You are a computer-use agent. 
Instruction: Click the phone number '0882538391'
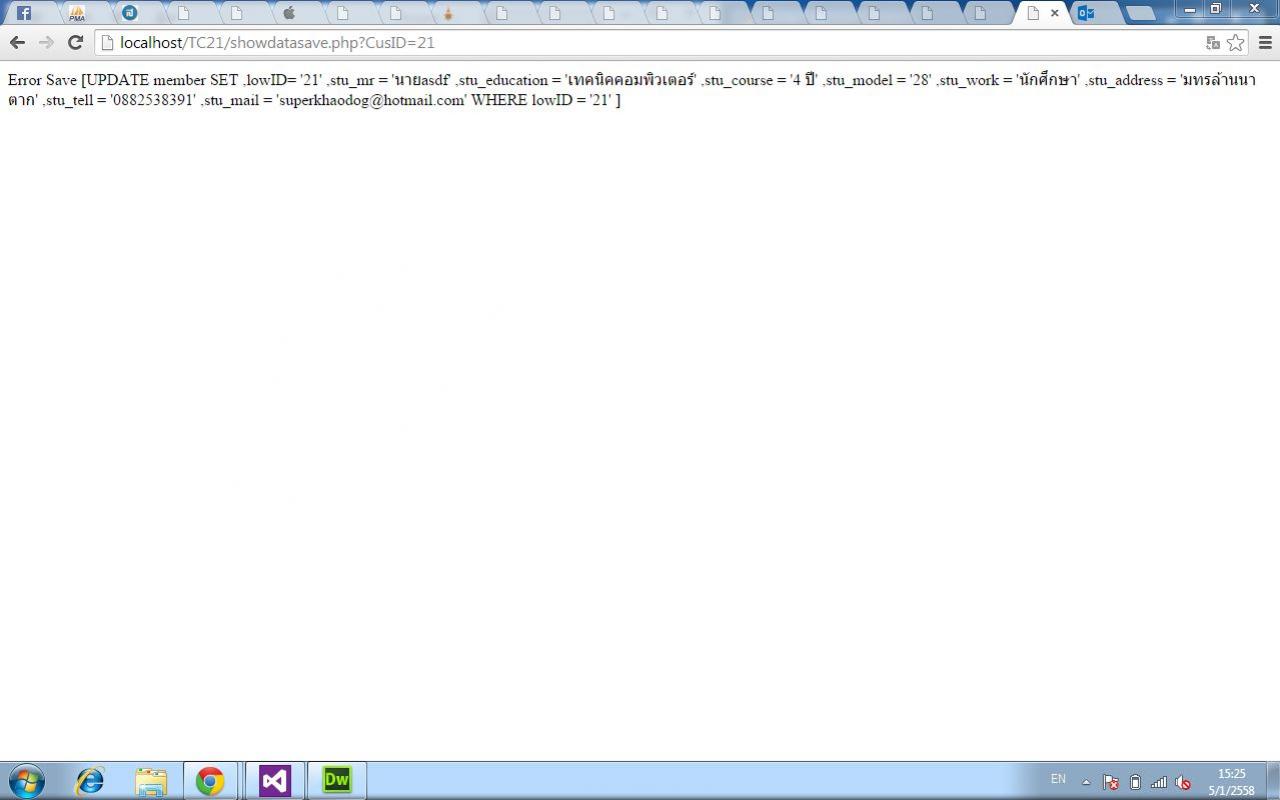(153, 100)
